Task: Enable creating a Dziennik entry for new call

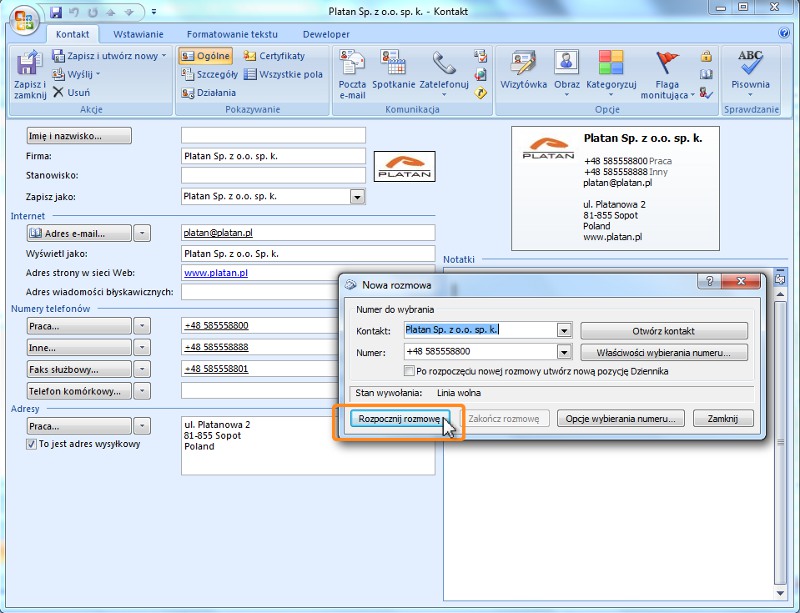Action: pos(409,371)
